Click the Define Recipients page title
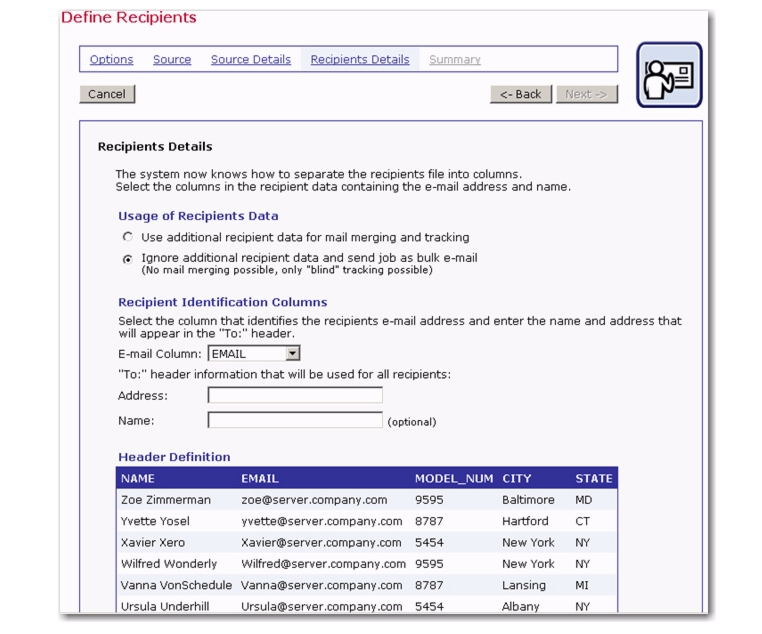Image resolution: width=762 pixels, height=634 pixels. pyautogui.click(x=129, y=17)
